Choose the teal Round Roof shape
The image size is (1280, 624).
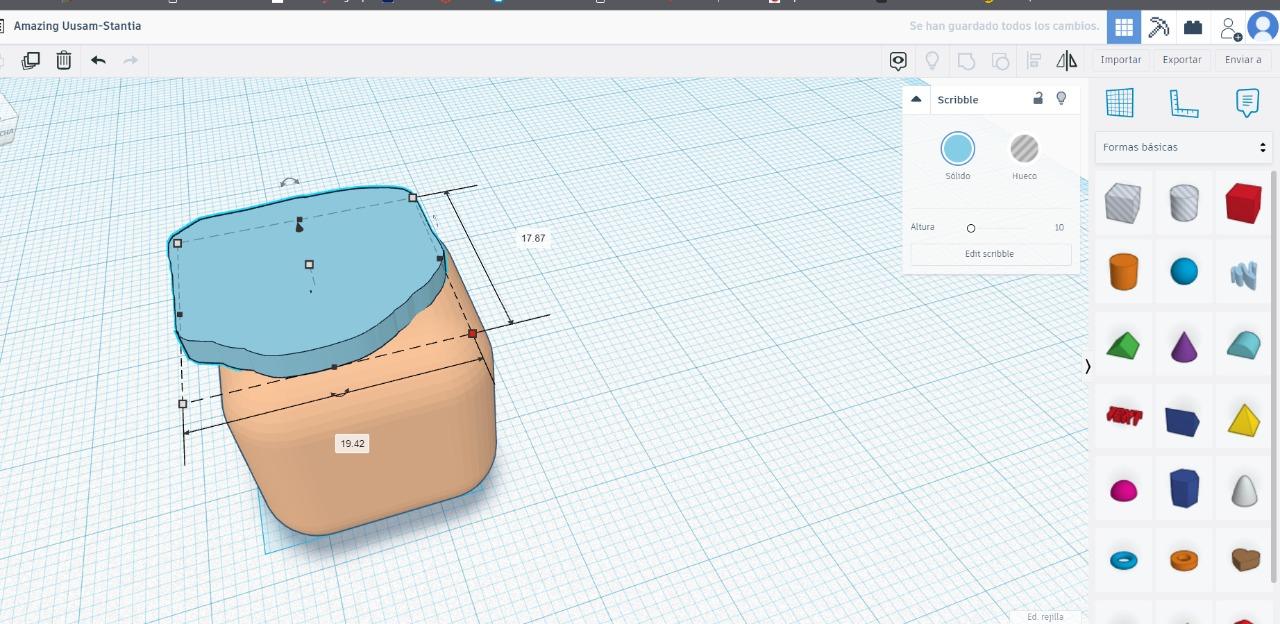pos(1244,345)
